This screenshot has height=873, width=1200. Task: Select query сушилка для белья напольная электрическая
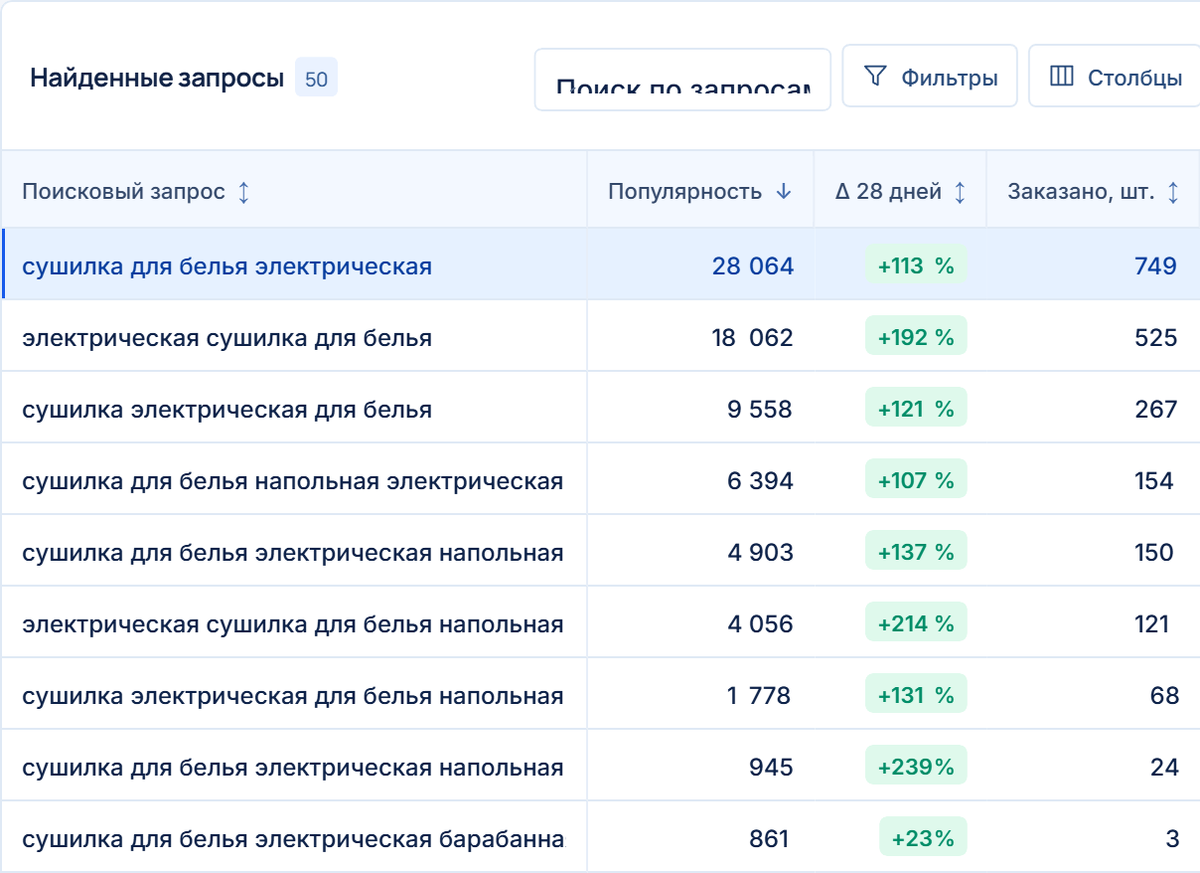tap(293, 482)
